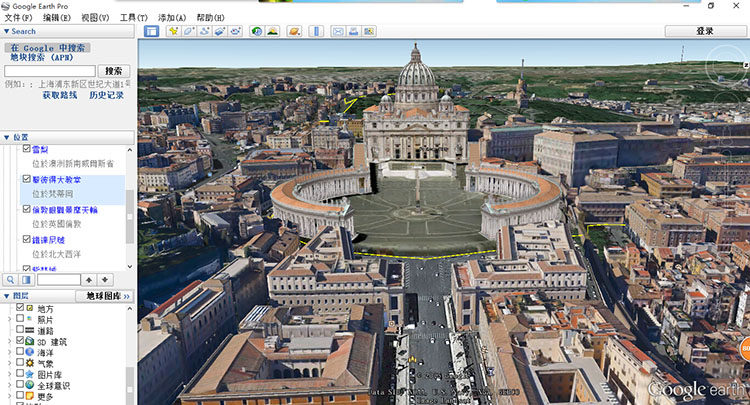Disable the 3D 建筑 layer checkbox

pyautogui.click(x=20, y=340)
